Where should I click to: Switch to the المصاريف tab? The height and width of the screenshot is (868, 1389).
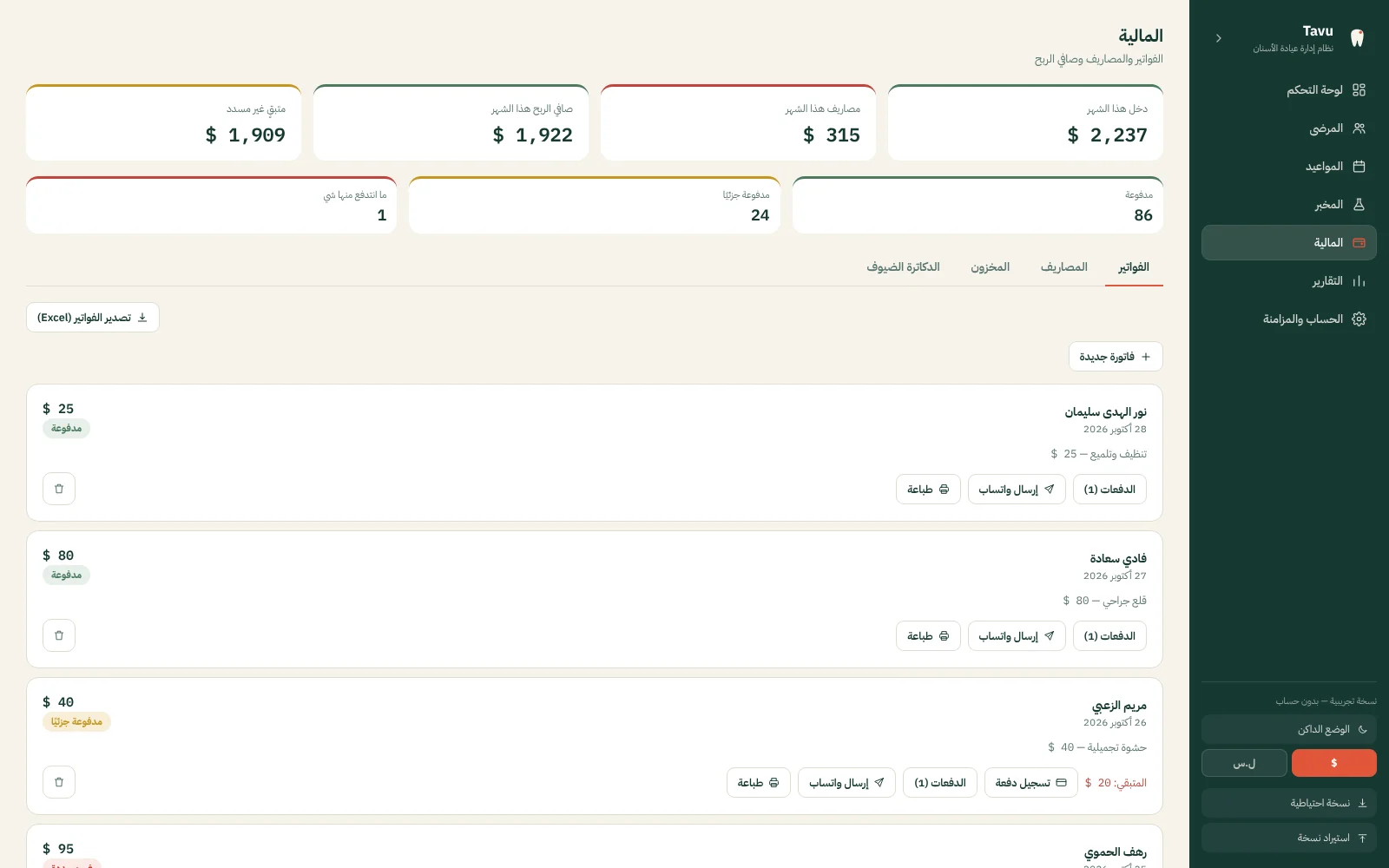1064,267
